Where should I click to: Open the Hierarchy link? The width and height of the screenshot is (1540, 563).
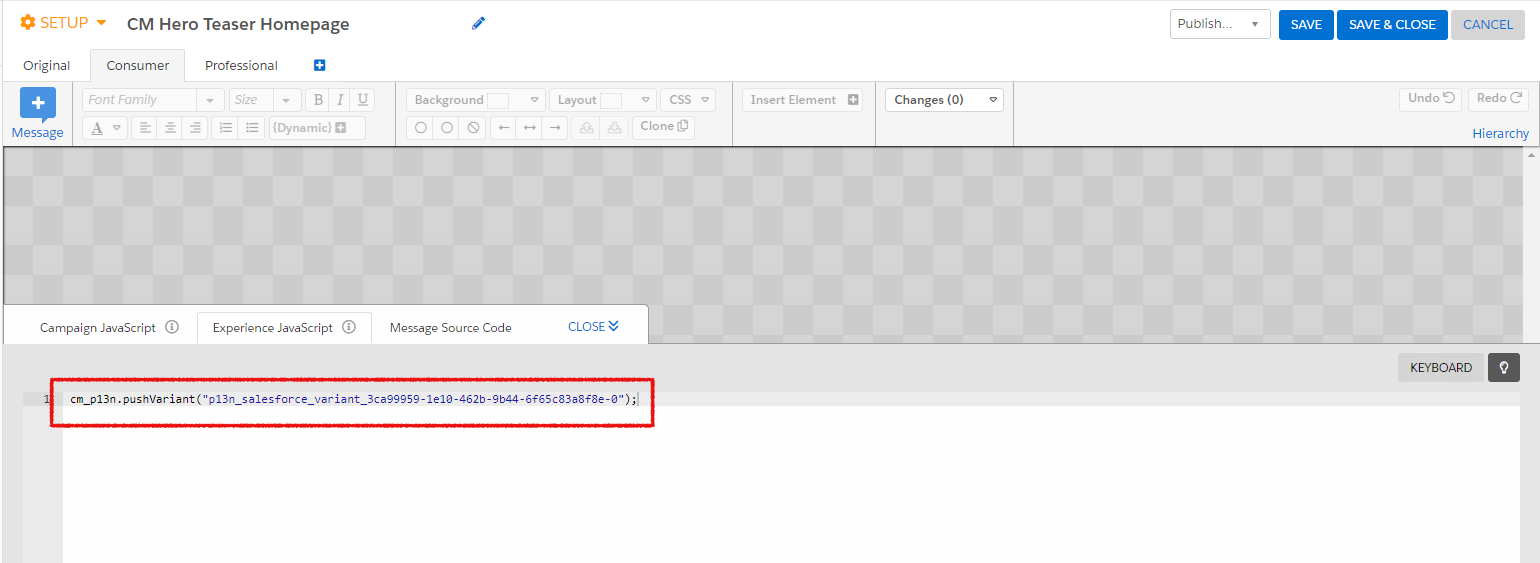click(x=1500, y=133)
